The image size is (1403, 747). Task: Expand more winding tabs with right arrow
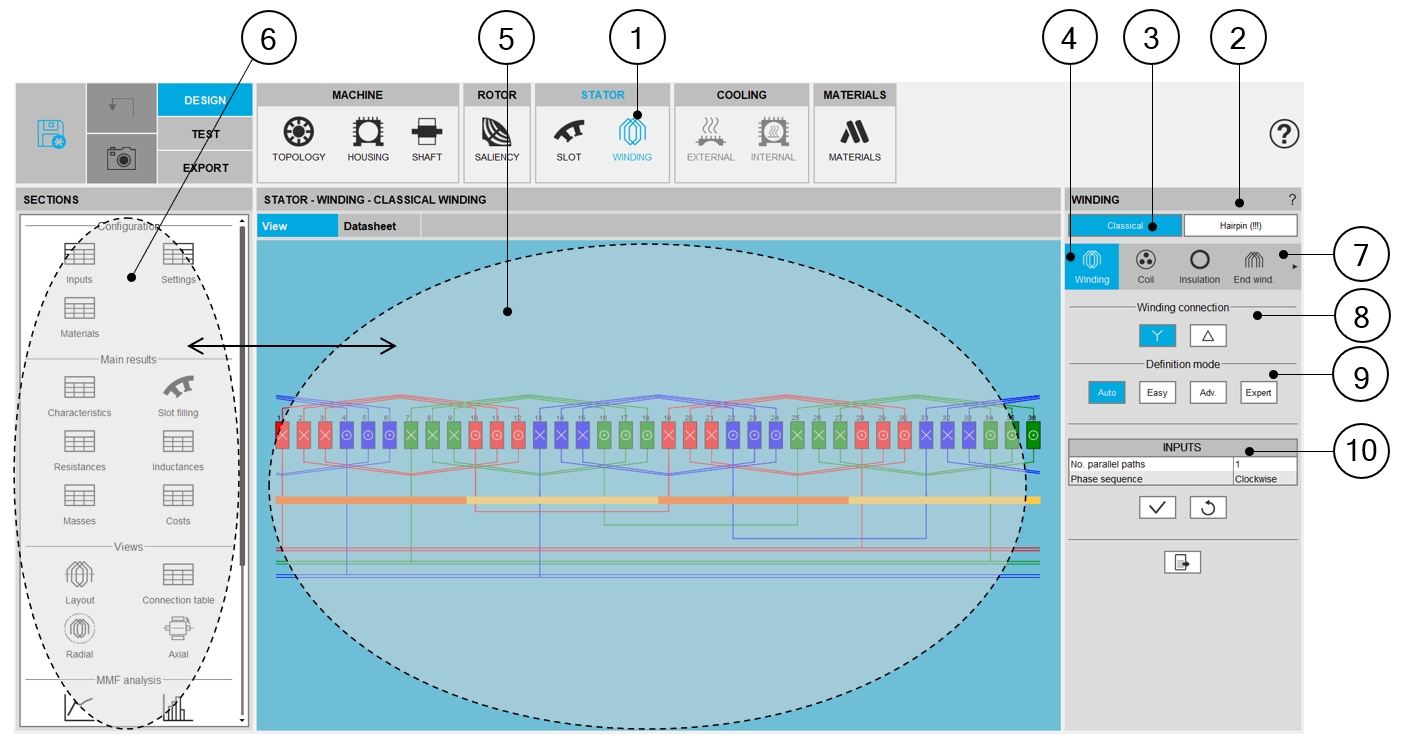tap(1295, 267)
